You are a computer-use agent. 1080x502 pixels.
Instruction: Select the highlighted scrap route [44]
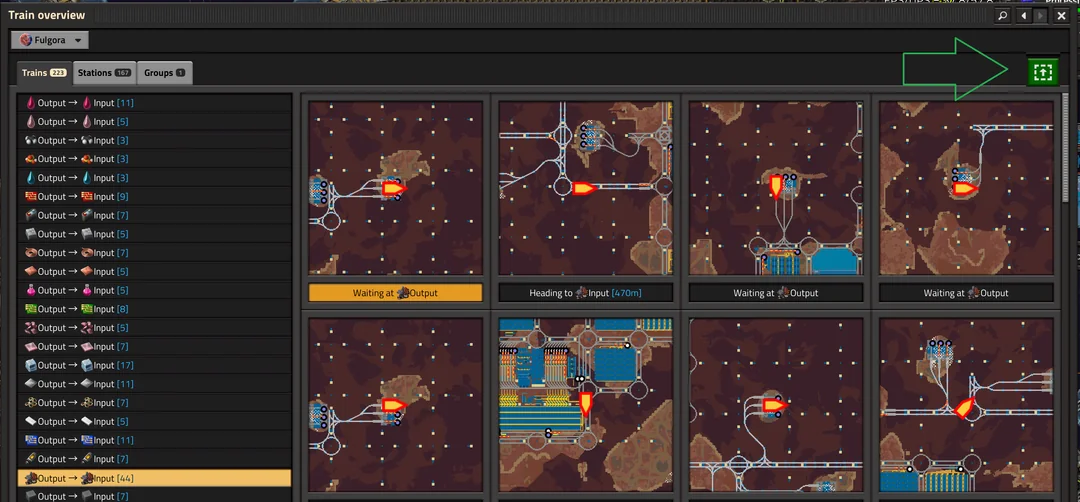pos(154,478)
